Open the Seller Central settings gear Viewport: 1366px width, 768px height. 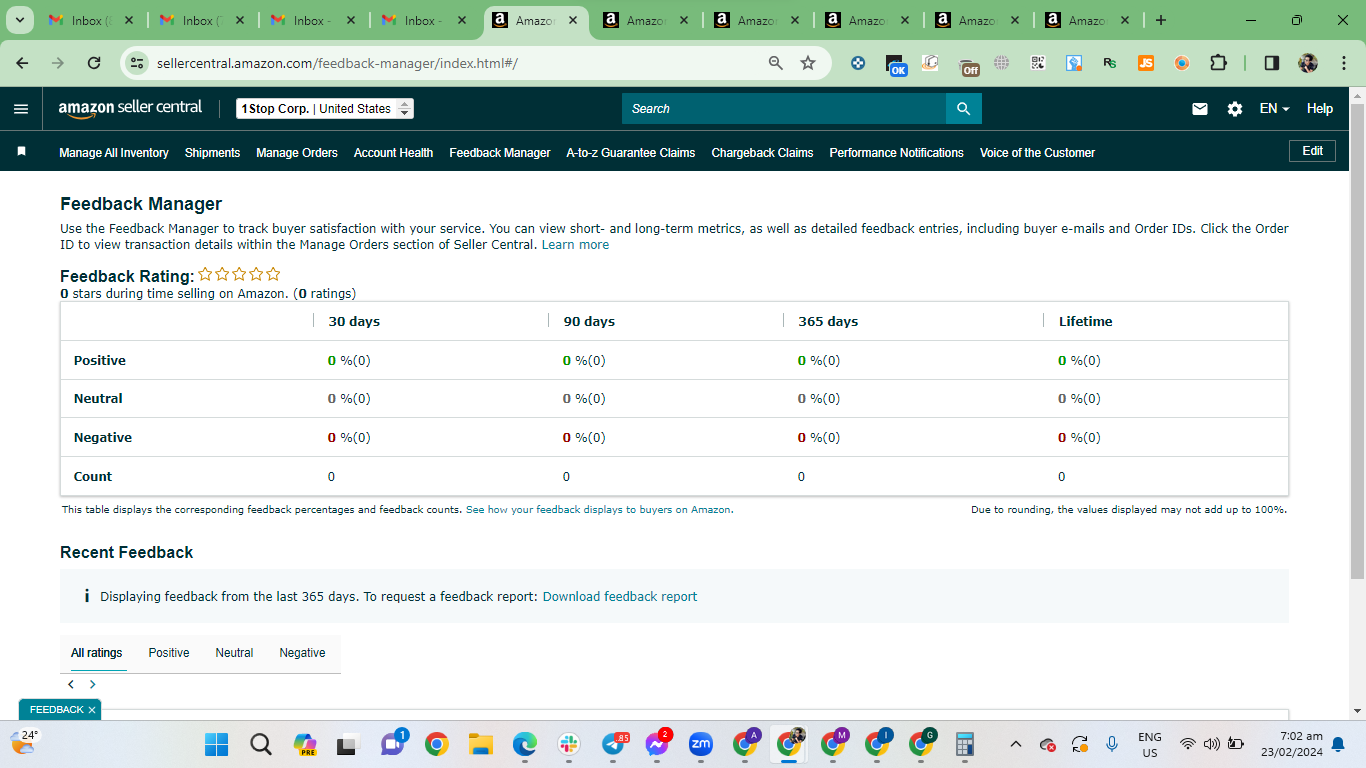coord(1235,109)
